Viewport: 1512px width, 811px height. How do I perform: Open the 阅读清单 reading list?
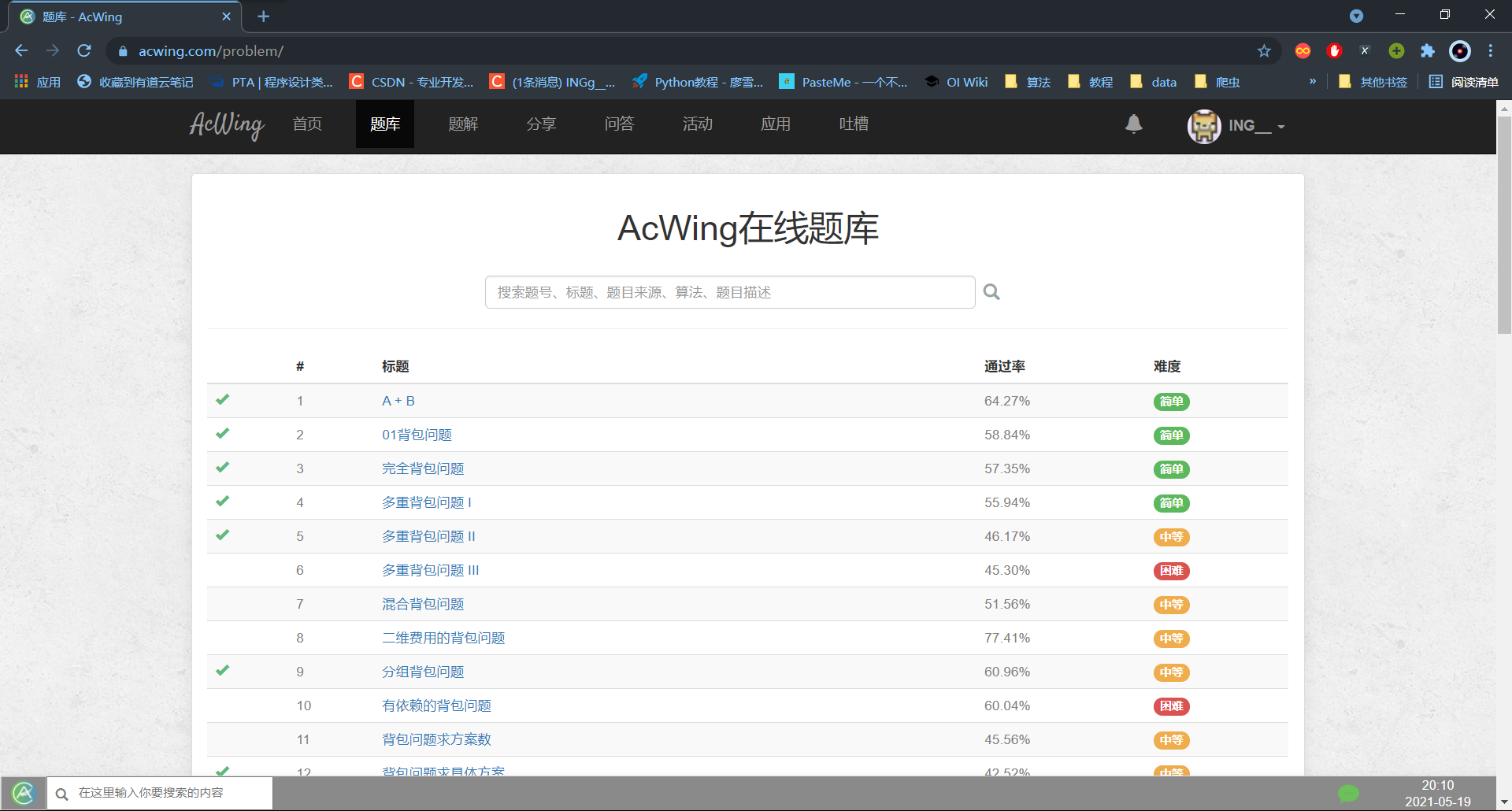(x=1463, y=82)
